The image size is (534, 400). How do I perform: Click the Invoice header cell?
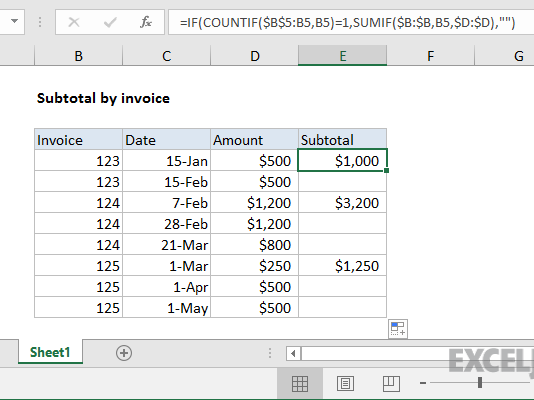[x=78, y=139]
